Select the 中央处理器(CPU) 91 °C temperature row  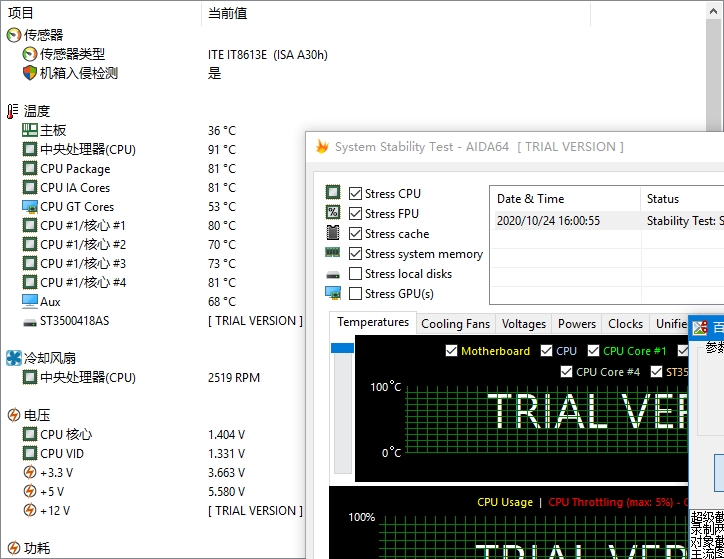coord(152,150)
